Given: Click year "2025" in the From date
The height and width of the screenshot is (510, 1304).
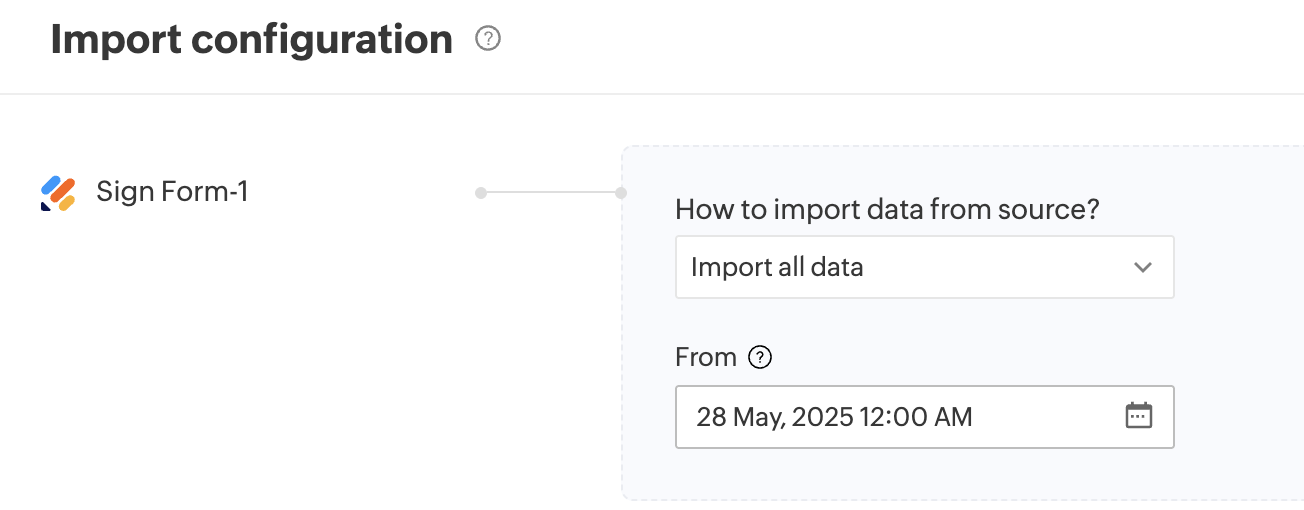Looking at the screenshot, I should pos(820,417).
